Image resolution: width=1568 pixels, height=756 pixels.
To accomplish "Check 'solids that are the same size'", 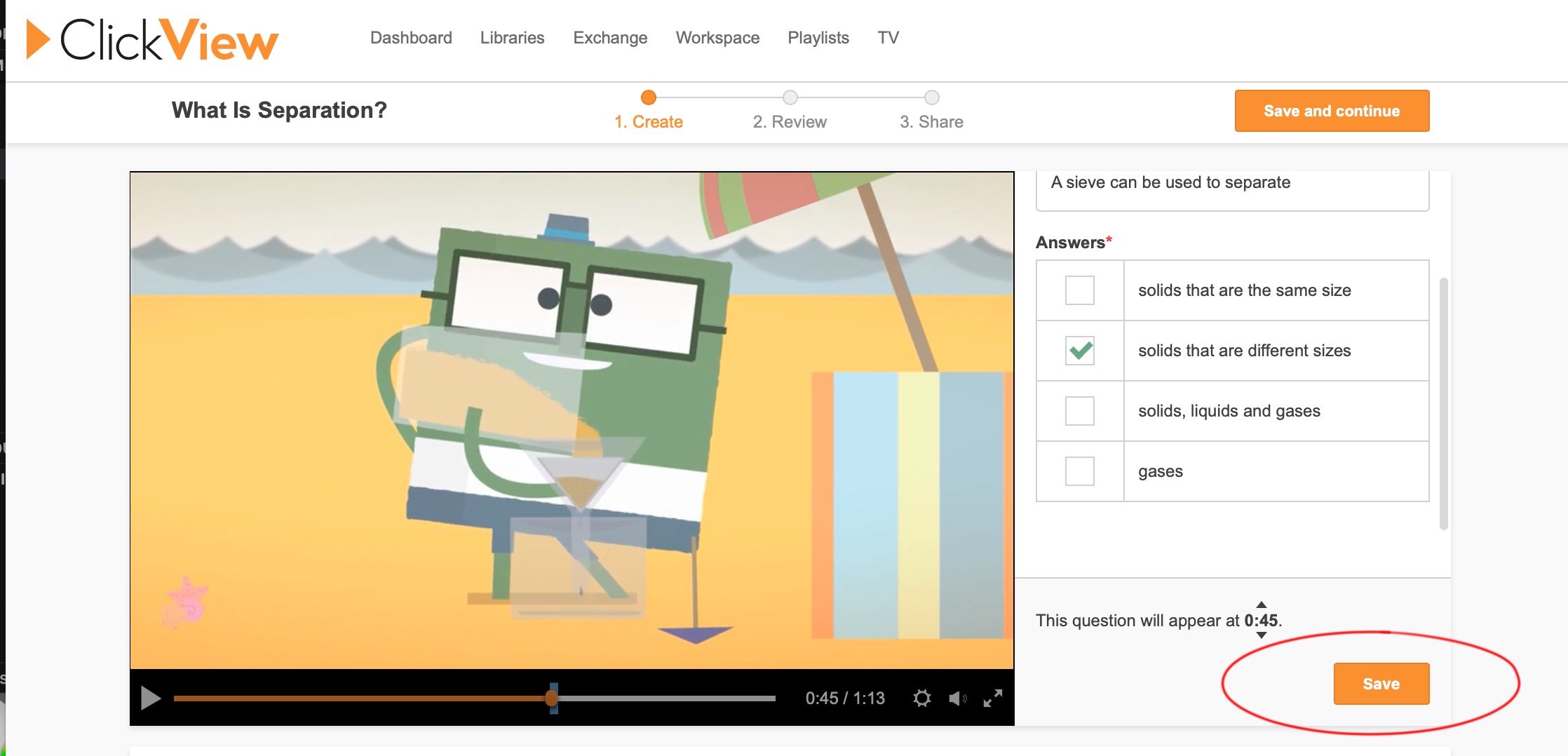I will (x=1079, y=290).
